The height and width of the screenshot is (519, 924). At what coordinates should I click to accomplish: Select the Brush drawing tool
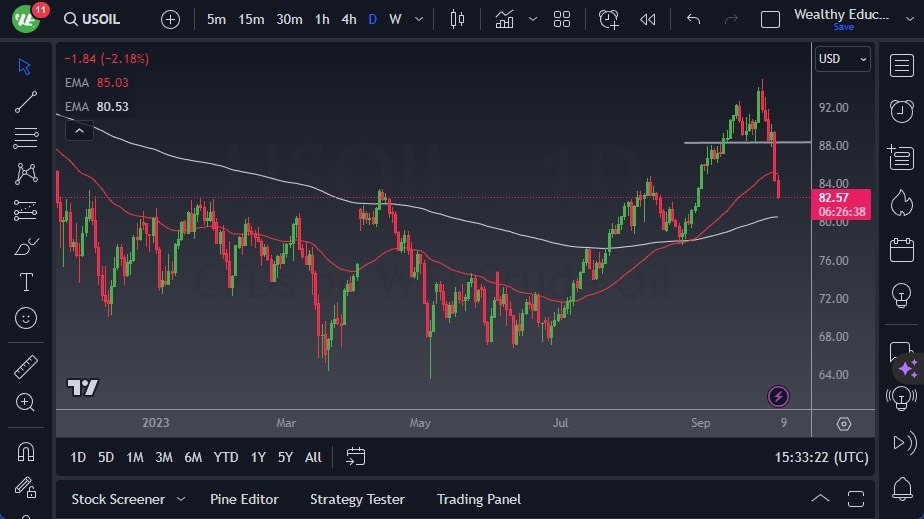click(26, 246)
